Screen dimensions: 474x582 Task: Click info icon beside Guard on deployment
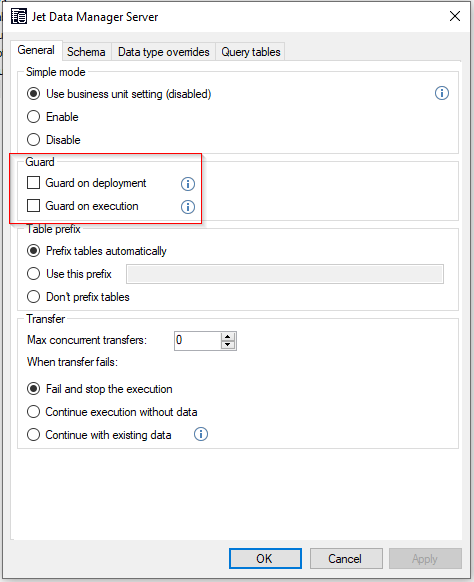187,184
